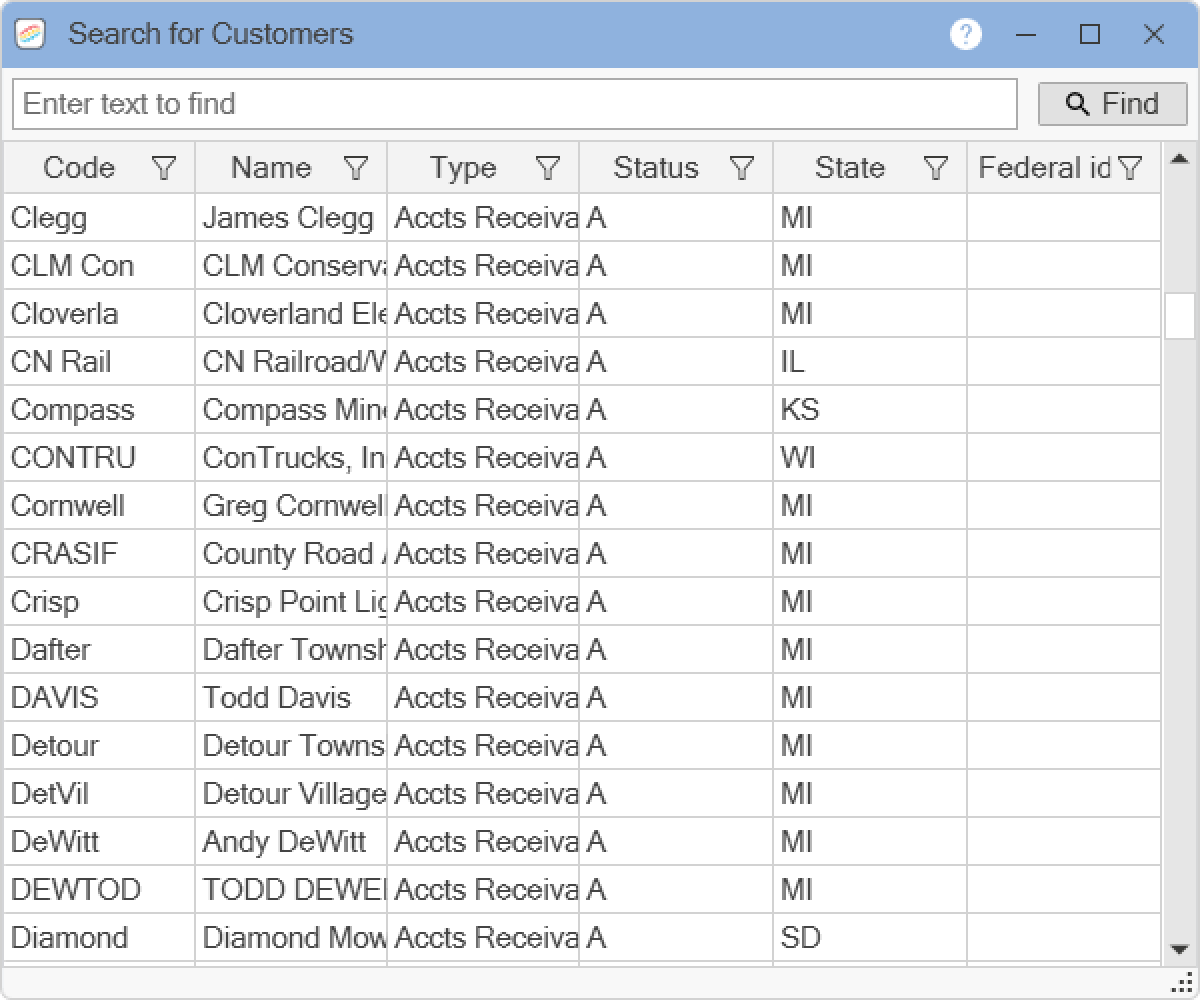1200x1000 pixels.
Task: Maximize the Search for Customers window
Action: tap(1090, 35)
